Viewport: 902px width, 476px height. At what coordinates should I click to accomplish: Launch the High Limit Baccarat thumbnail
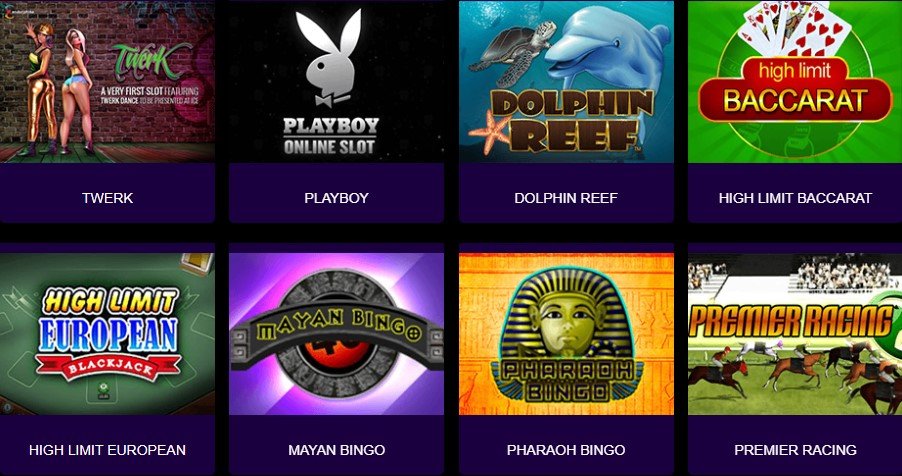click(795, 81)
